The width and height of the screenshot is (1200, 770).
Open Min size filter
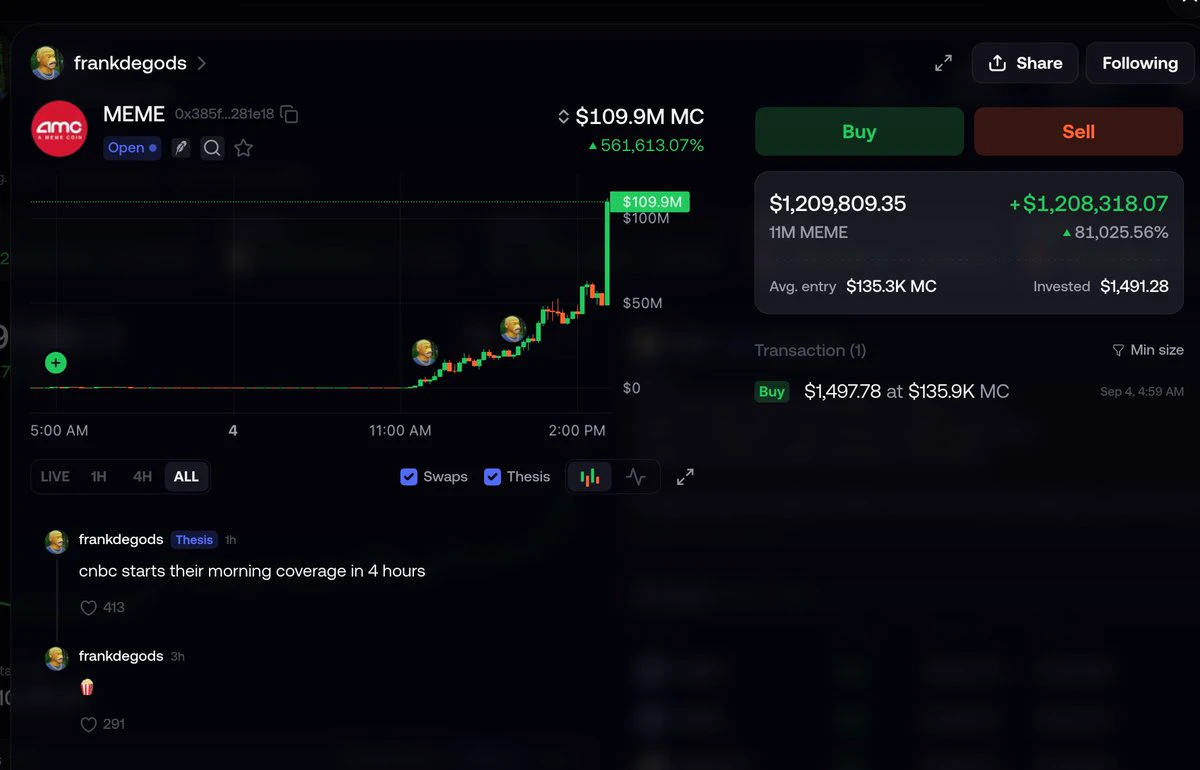coord(1147,350)
